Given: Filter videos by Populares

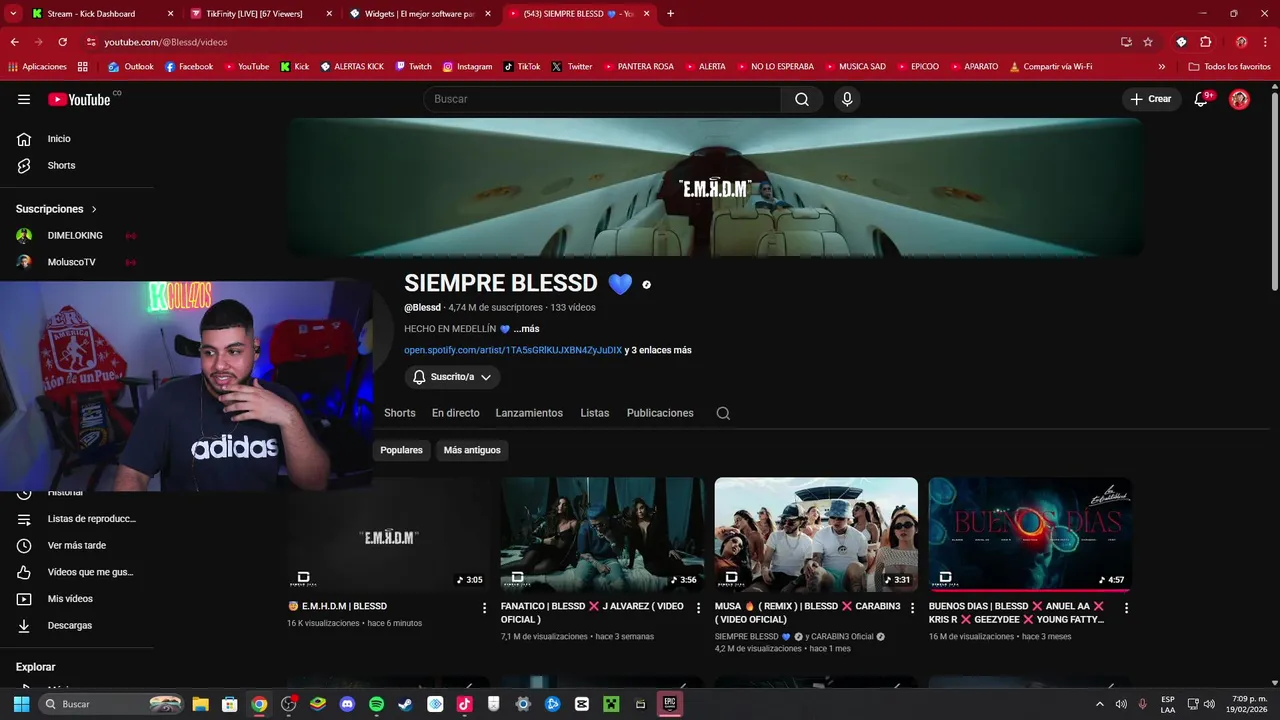Looking at the screenshot, I should tap(401, 450).
